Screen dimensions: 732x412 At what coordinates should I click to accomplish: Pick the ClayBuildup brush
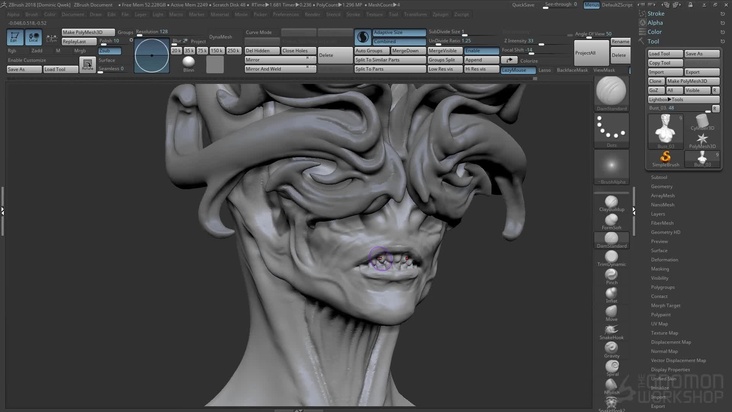click(611, 199)
